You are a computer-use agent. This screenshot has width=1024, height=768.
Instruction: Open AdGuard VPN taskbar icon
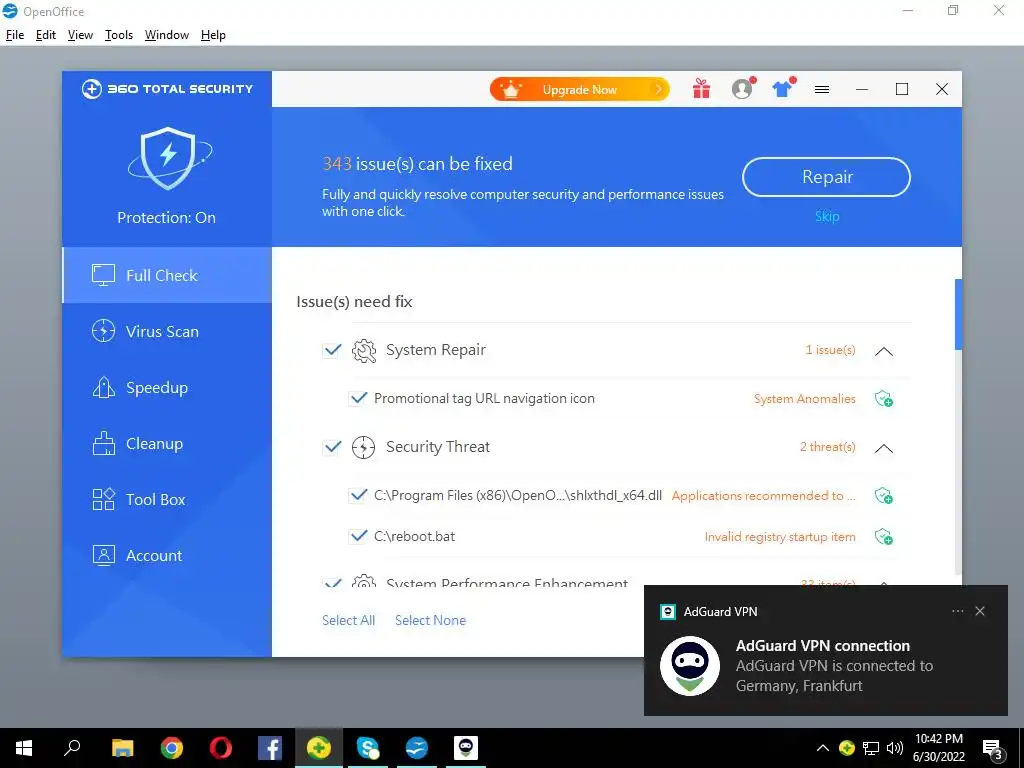pos(466,748)
